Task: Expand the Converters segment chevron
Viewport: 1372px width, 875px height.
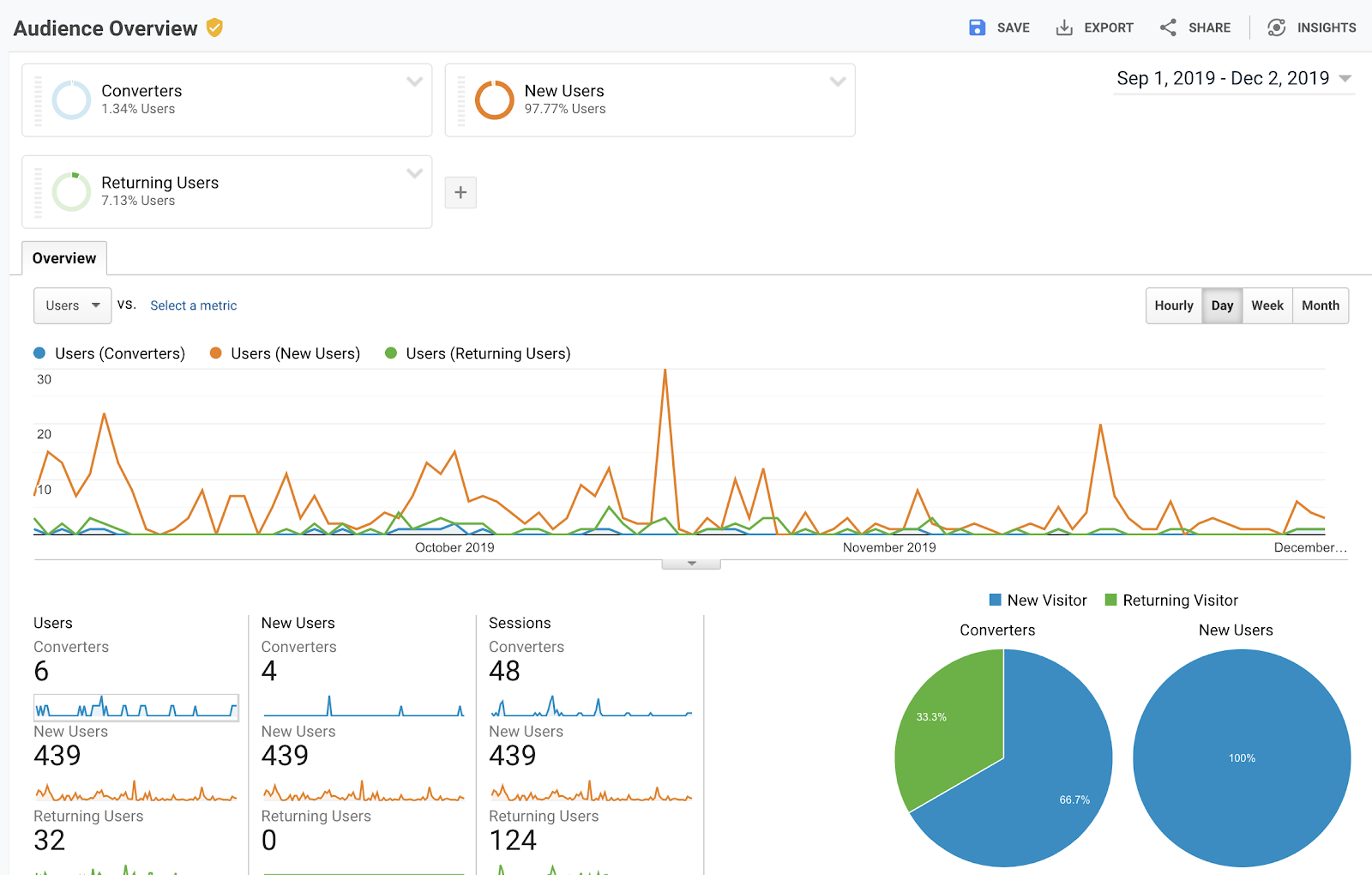Action: pos(414,82)
